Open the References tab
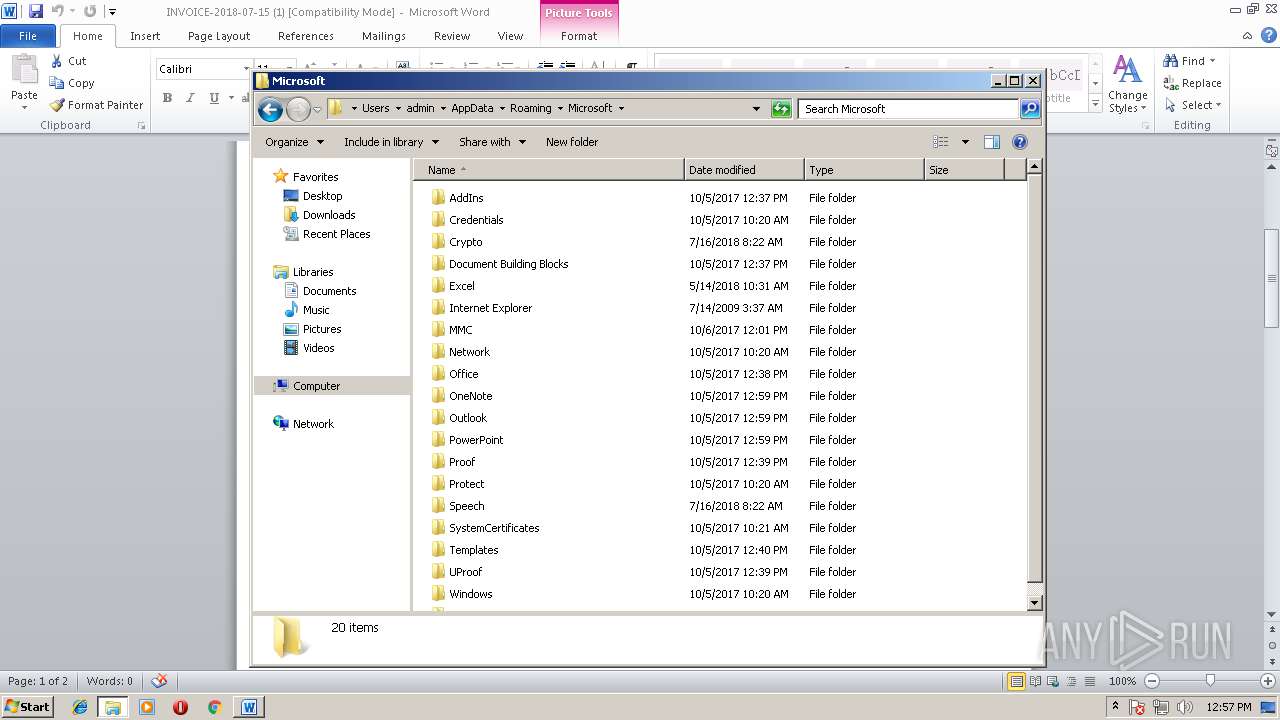The height and width of the screenshot is (720, 1280). point(306,36)
